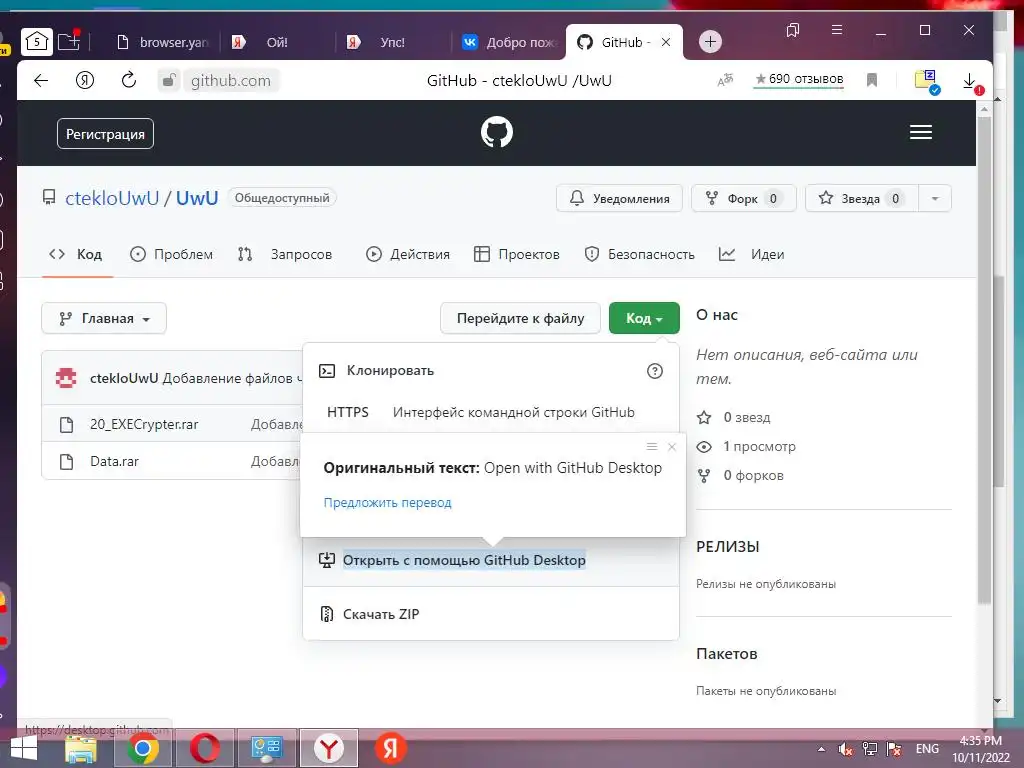1024x768 pixels.
Task: Open Yandex home via the Я icon
Action: [x=85, y=80]
